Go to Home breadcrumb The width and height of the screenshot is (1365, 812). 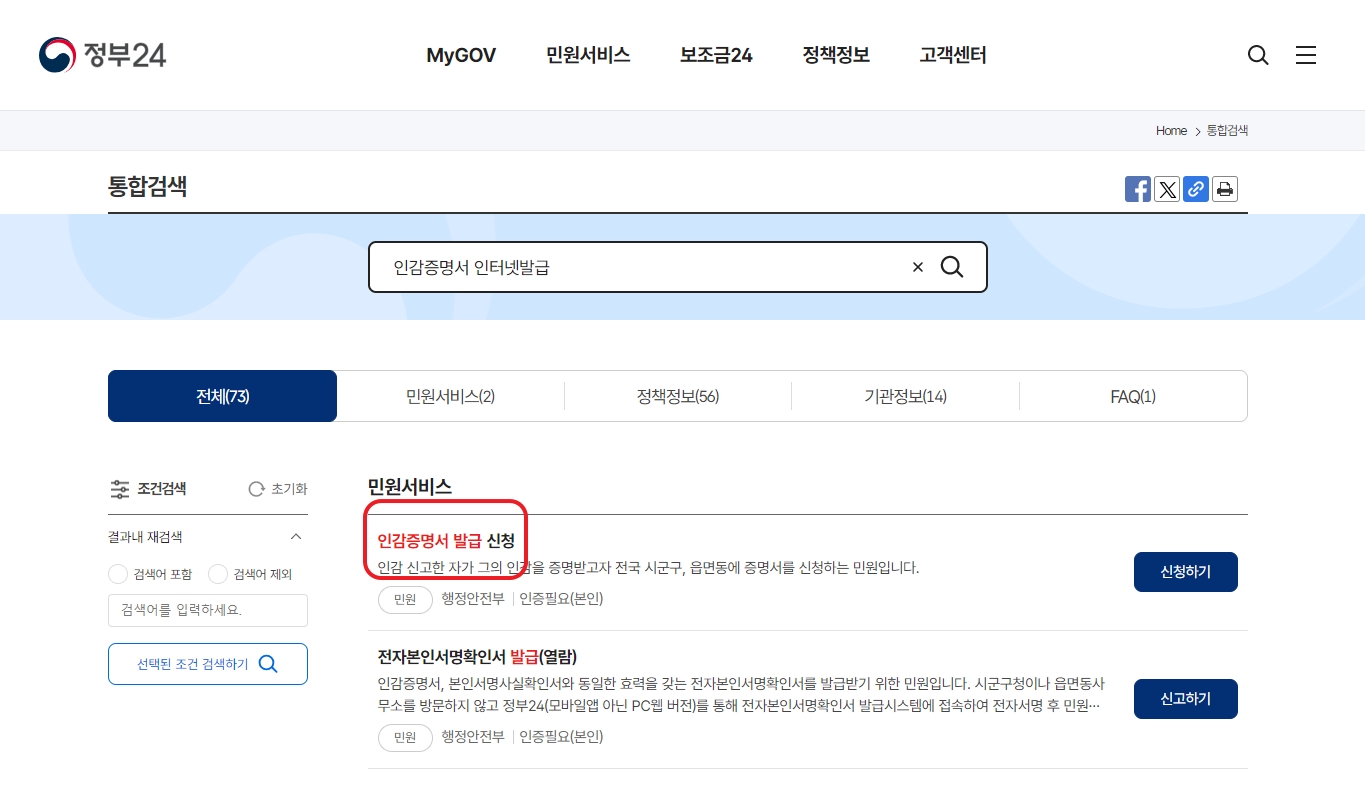point(1171,131)
